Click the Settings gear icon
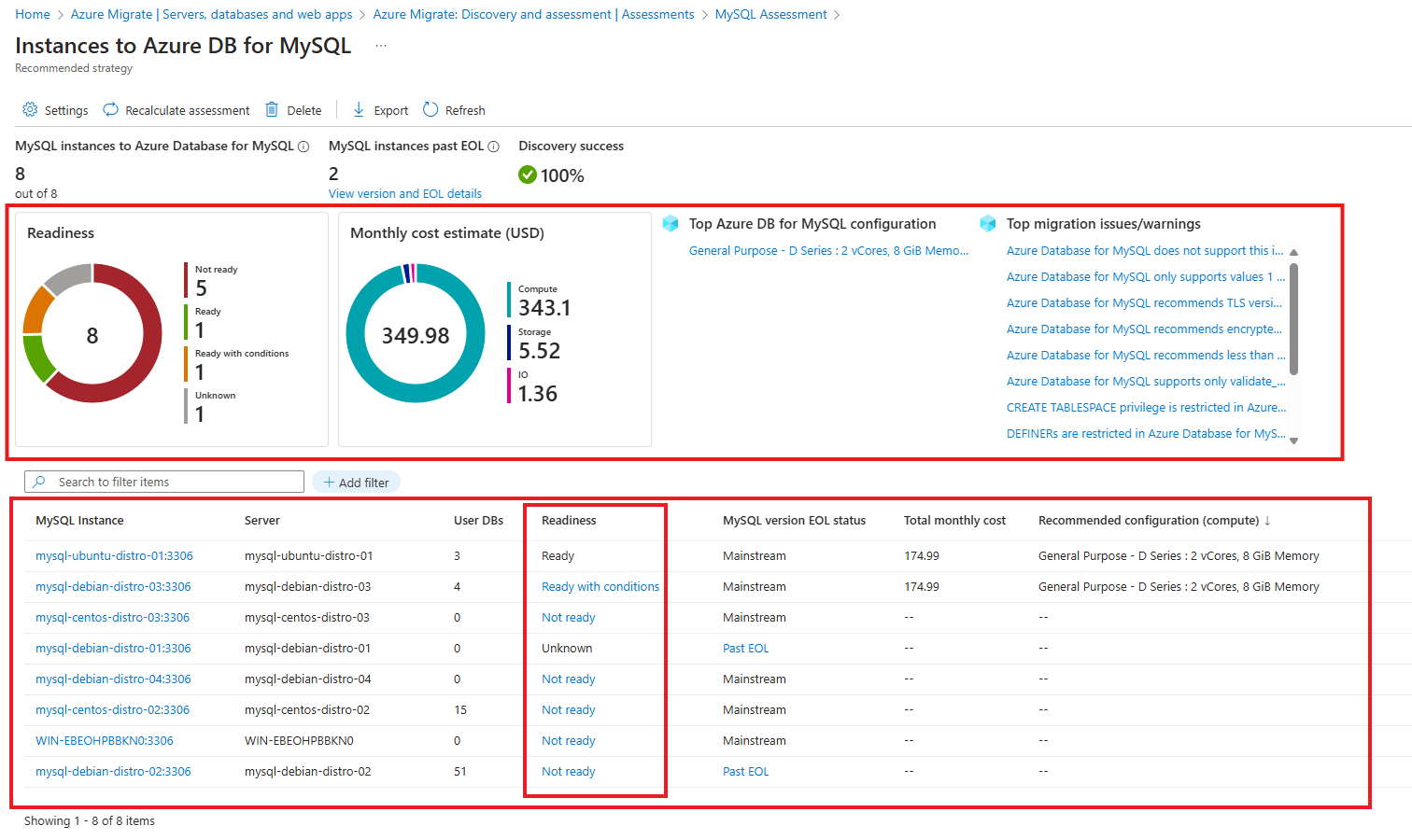 point(30,110)
